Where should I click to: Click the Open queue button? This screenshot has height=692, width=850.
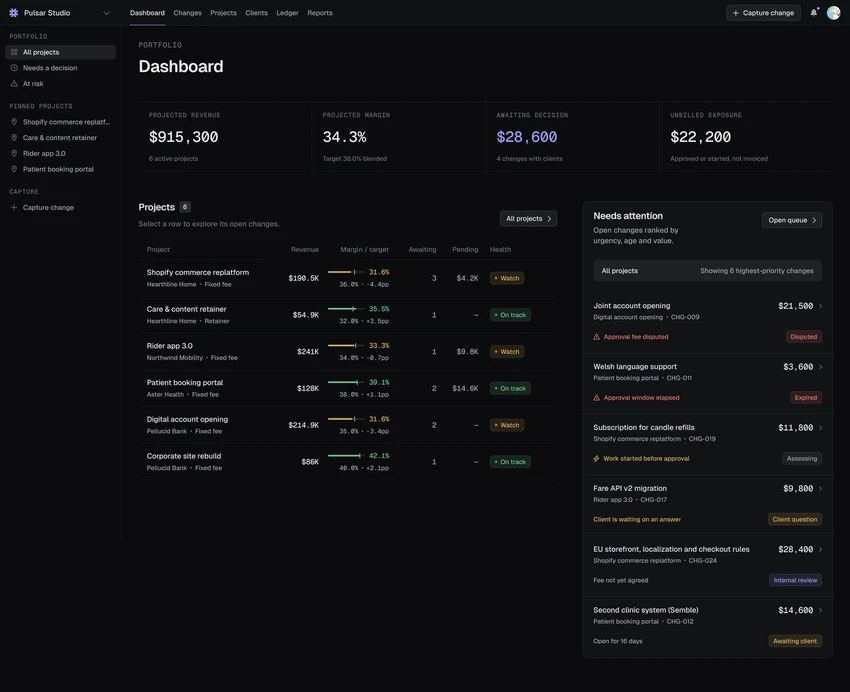pyautogui.click(x=792, y=220)
